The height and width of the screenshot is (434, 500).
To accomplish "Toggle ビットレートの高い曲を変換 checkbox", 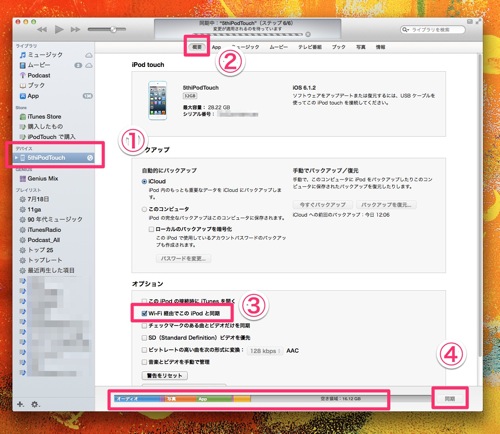I will (x=144, y=350).
